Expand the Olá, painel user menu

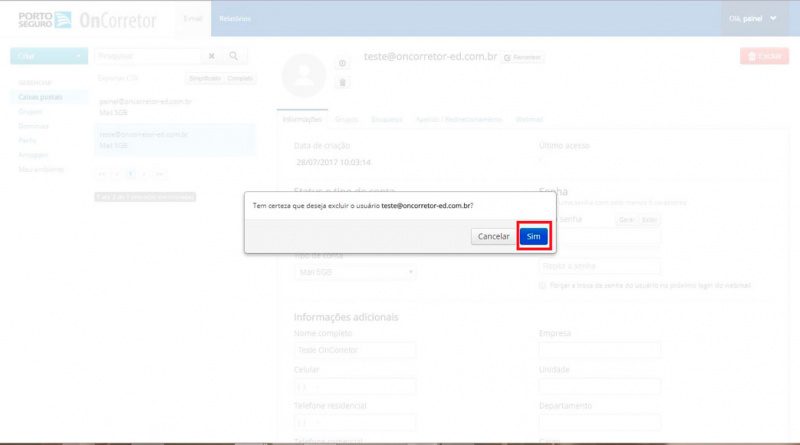753,18
